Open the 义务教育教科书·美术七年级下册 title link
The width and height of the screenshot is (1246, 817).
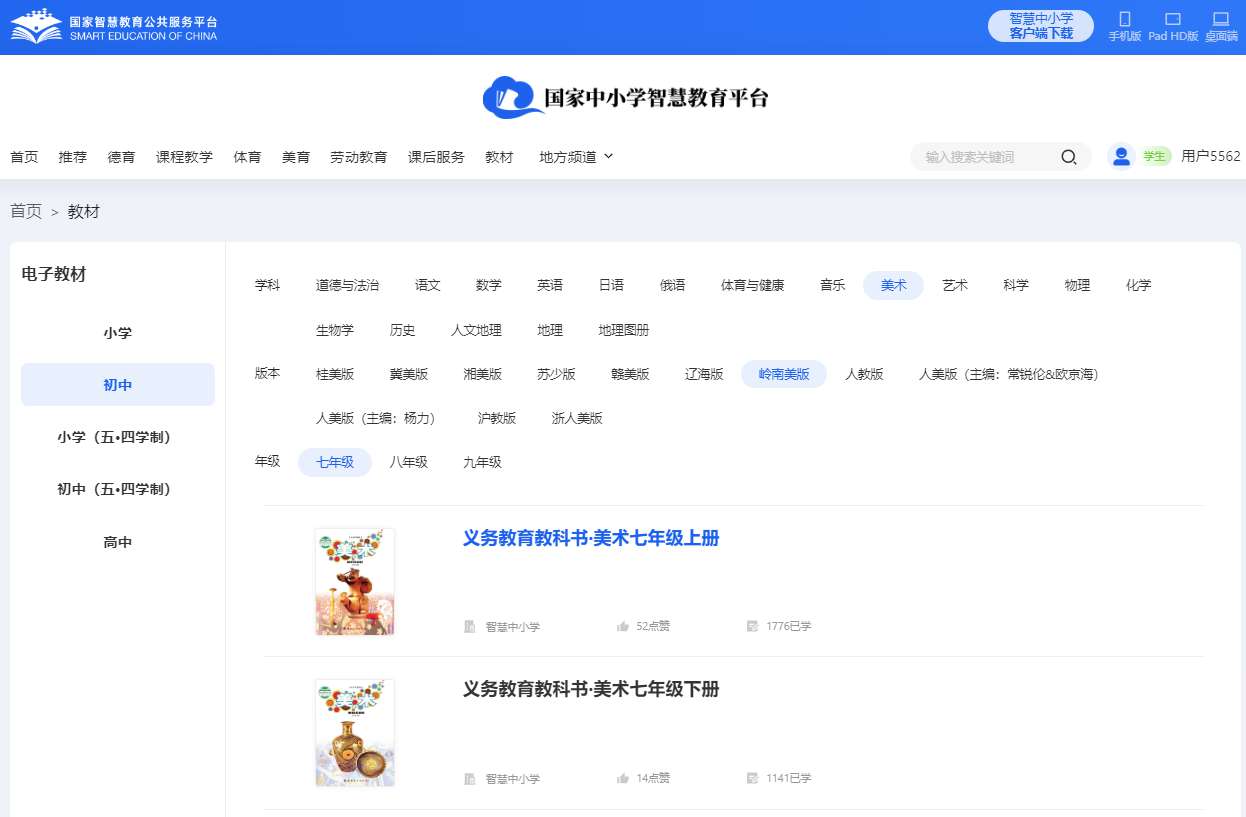point(591,689)
